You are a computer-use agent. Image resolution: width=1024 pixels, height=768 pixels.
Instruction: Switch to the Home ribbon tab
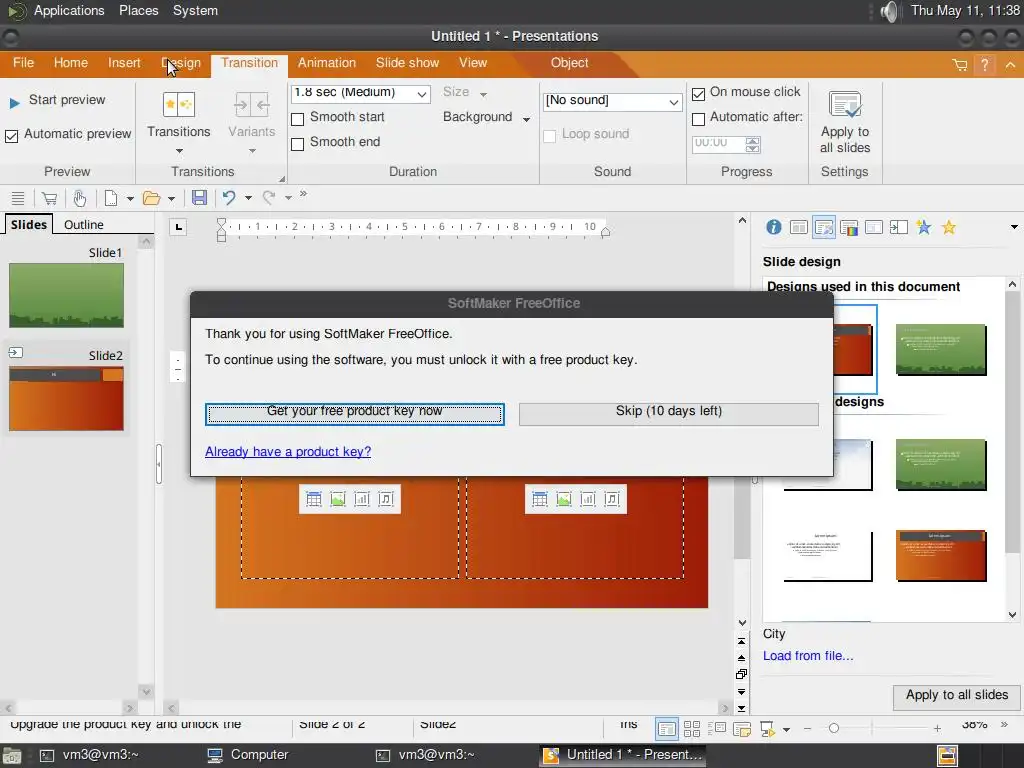coord(71,63)
